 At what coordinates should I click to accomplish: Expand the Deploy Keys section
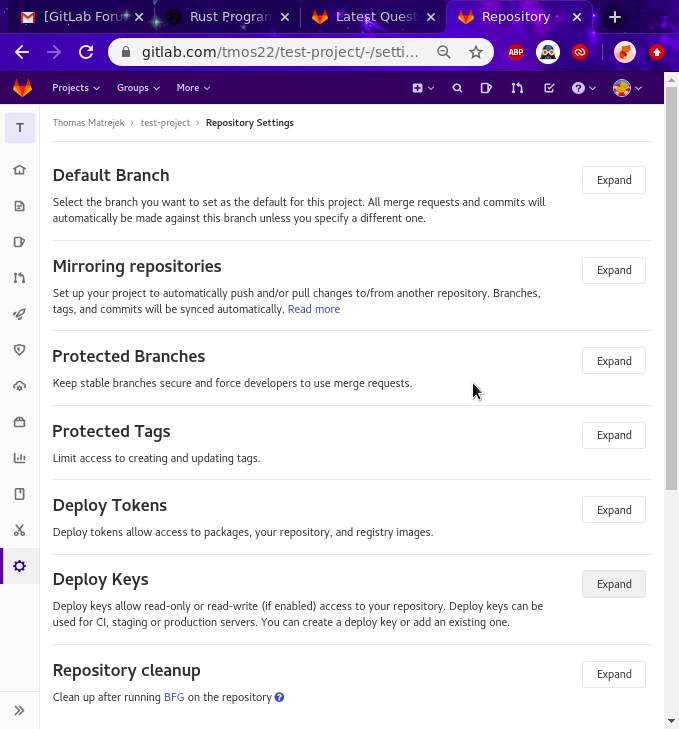click(613, 584)
